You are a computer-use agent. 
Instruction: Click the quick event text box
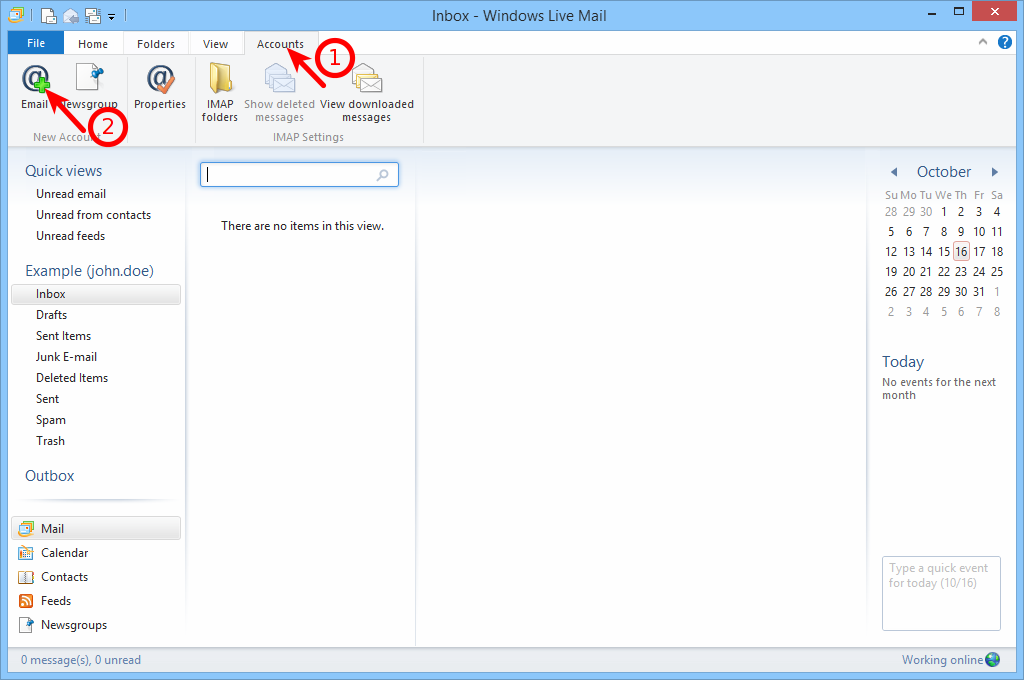941,593
